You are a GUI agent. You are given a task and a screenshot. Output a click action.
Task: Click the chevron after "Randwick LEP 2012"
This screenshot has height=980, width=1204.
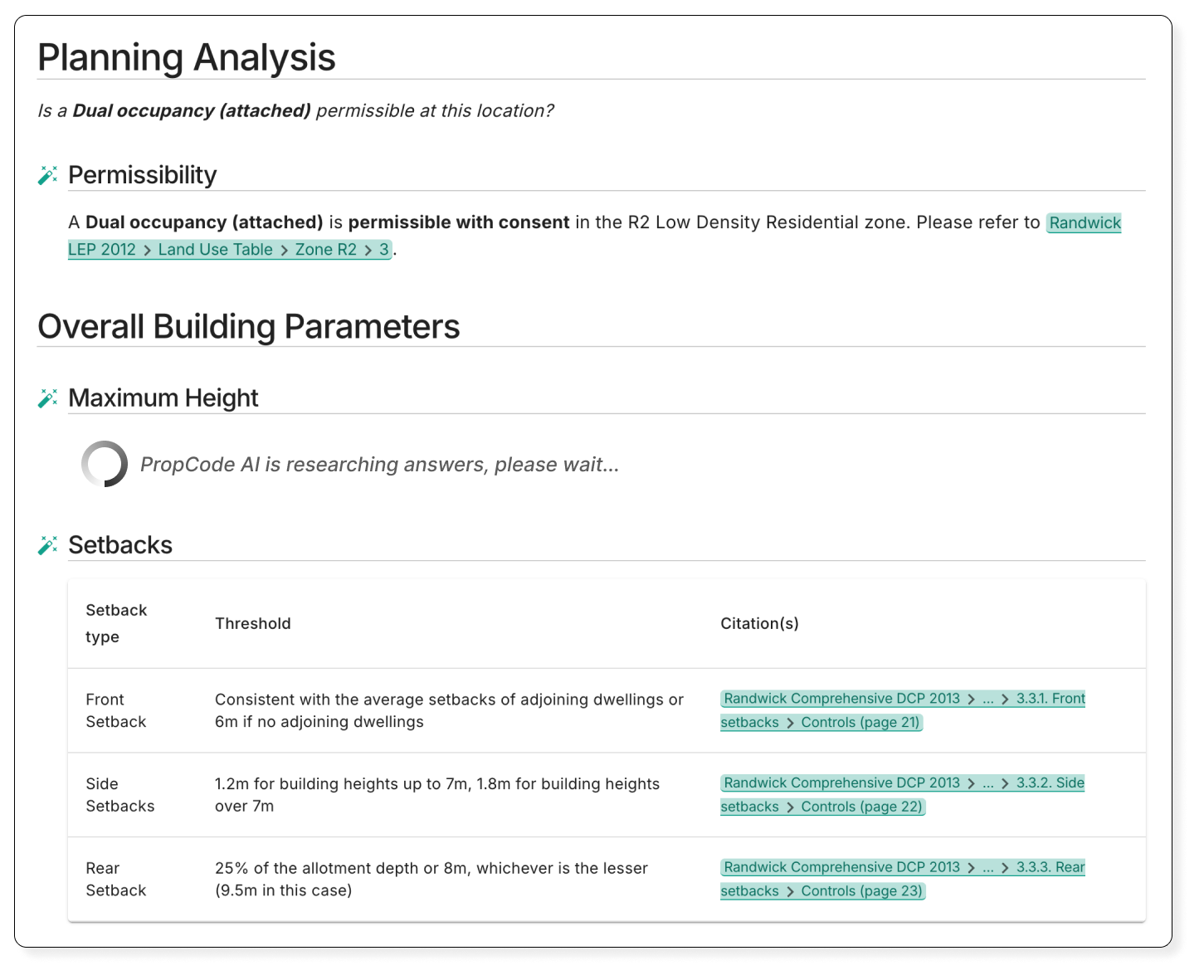click(x=147, y=250)
